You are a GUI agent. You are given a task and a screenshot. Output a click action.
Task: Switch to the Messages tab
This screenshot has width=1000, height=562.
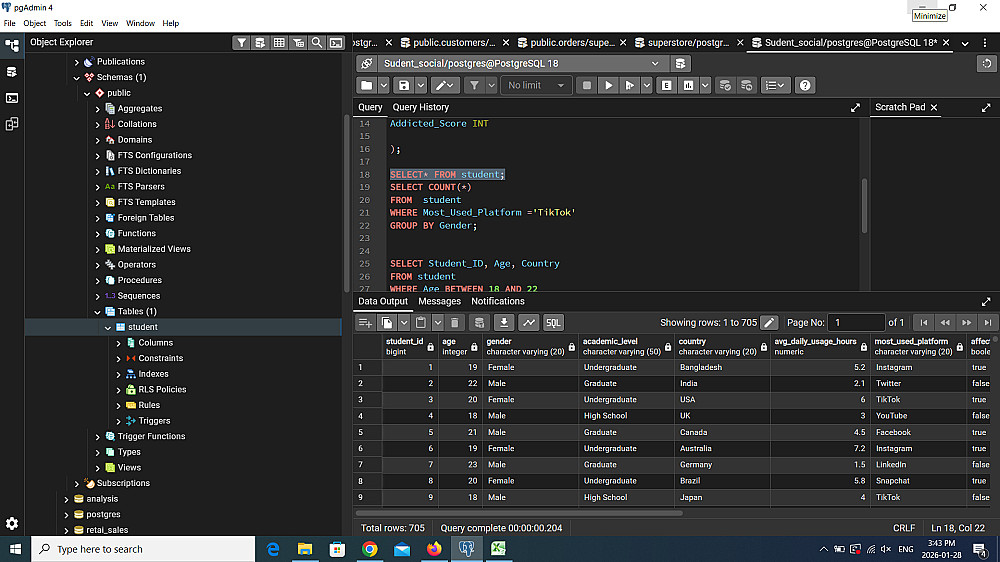(x=439, y=301)
